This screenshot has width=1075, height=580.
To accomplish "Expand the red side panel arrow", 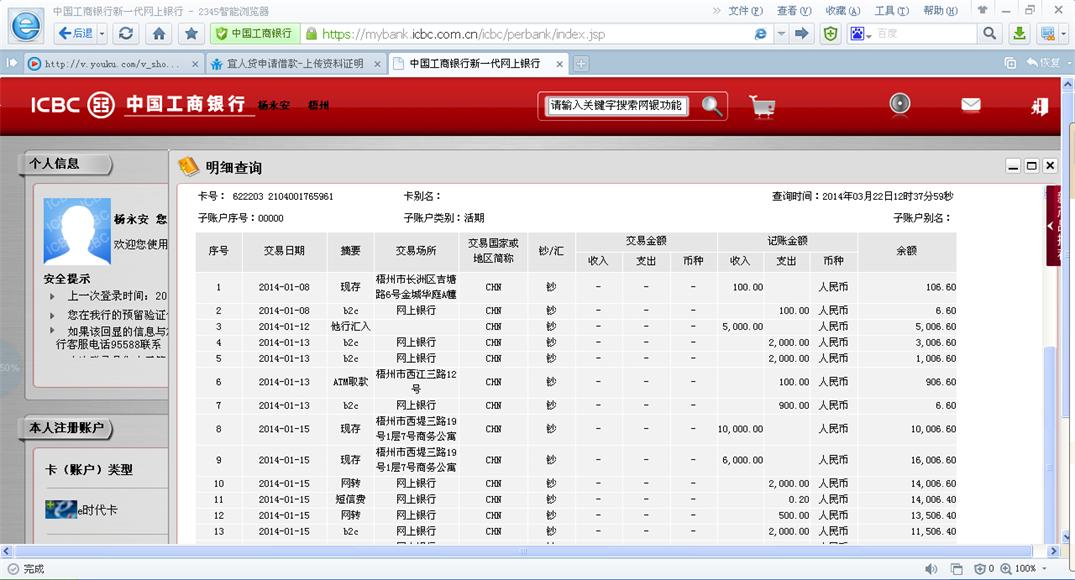I will [x=1053, y=227].
